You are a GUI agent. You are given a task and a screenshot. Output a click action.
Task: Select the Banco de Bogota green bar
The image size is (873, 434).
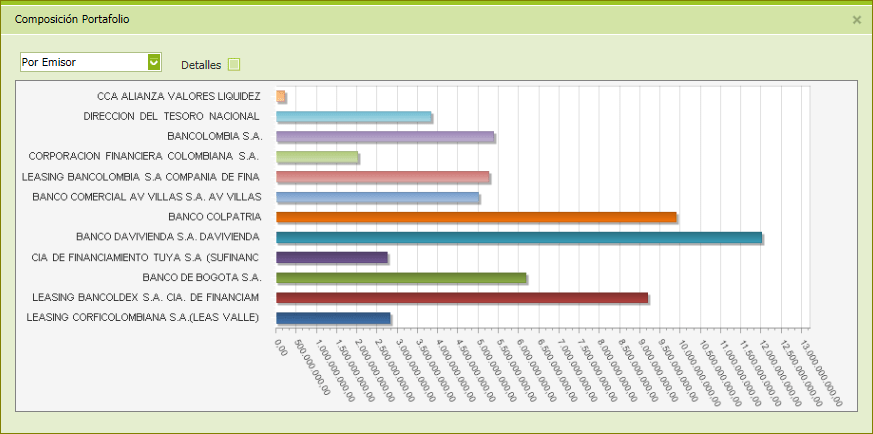401,277
